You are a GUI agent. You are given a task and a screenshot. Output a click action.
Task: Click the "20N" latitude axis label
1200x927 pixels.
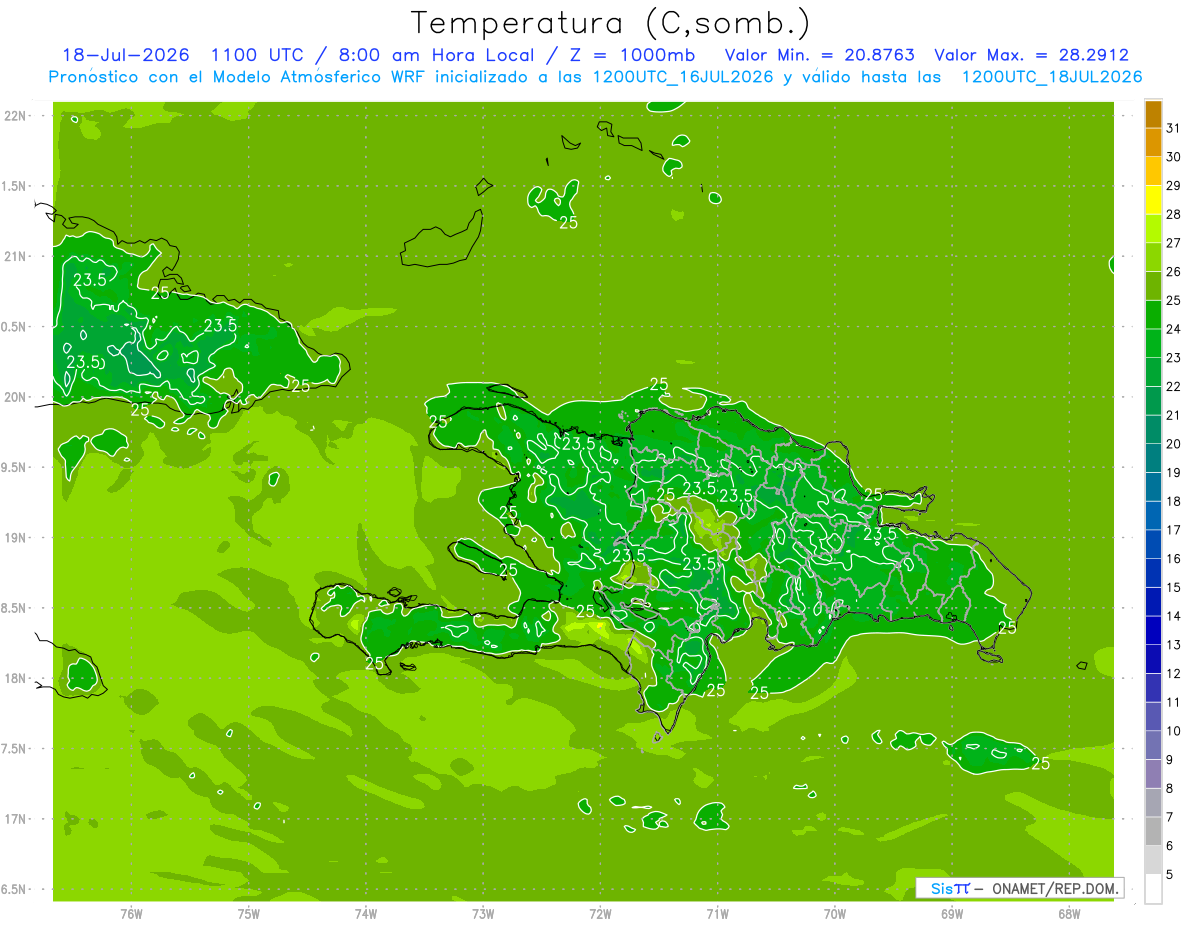17,397
